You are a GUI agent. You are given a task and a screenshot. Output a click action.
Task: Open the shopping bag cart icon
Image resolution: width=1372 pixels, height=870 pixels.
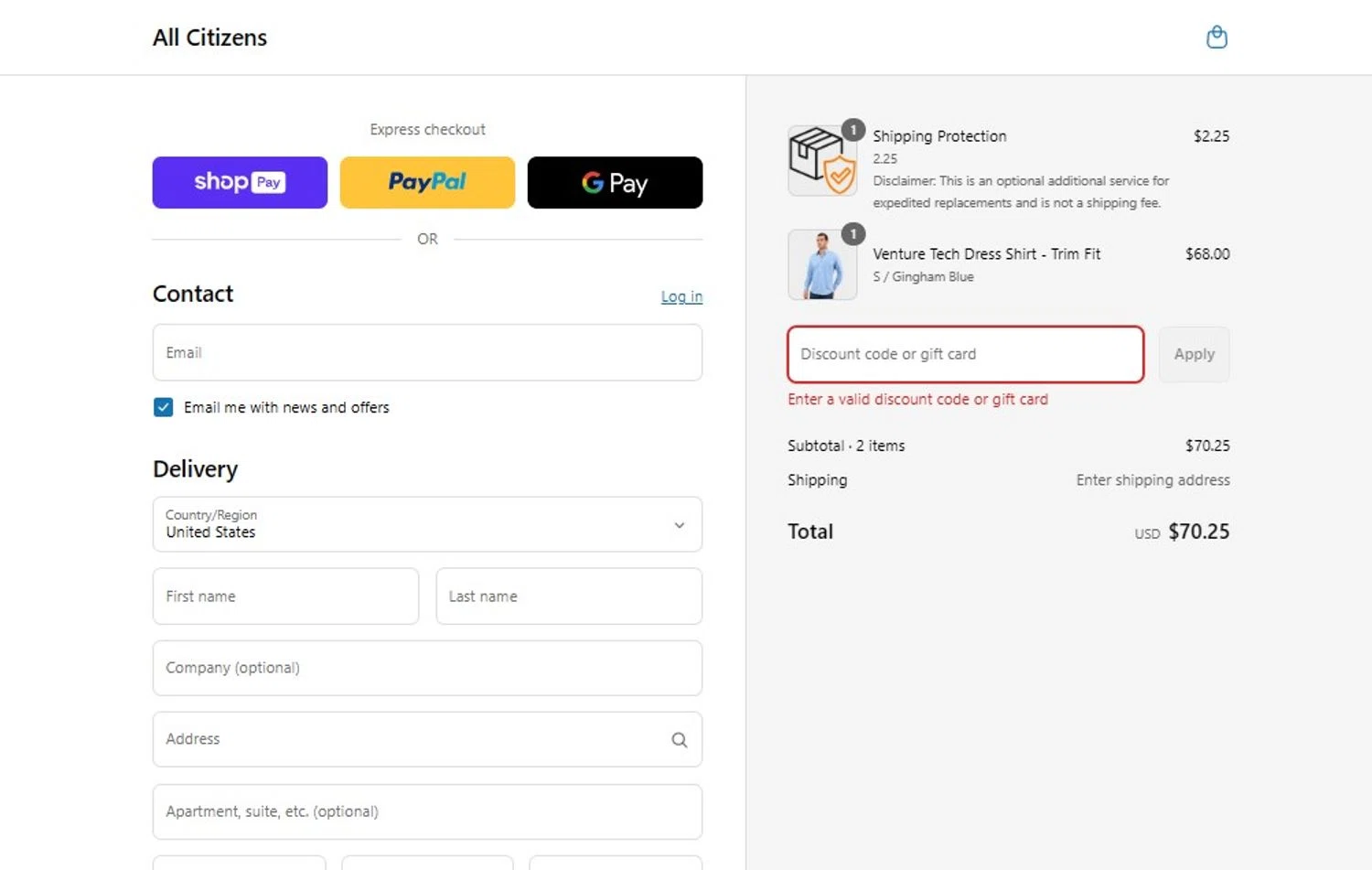click(1217, 38)
